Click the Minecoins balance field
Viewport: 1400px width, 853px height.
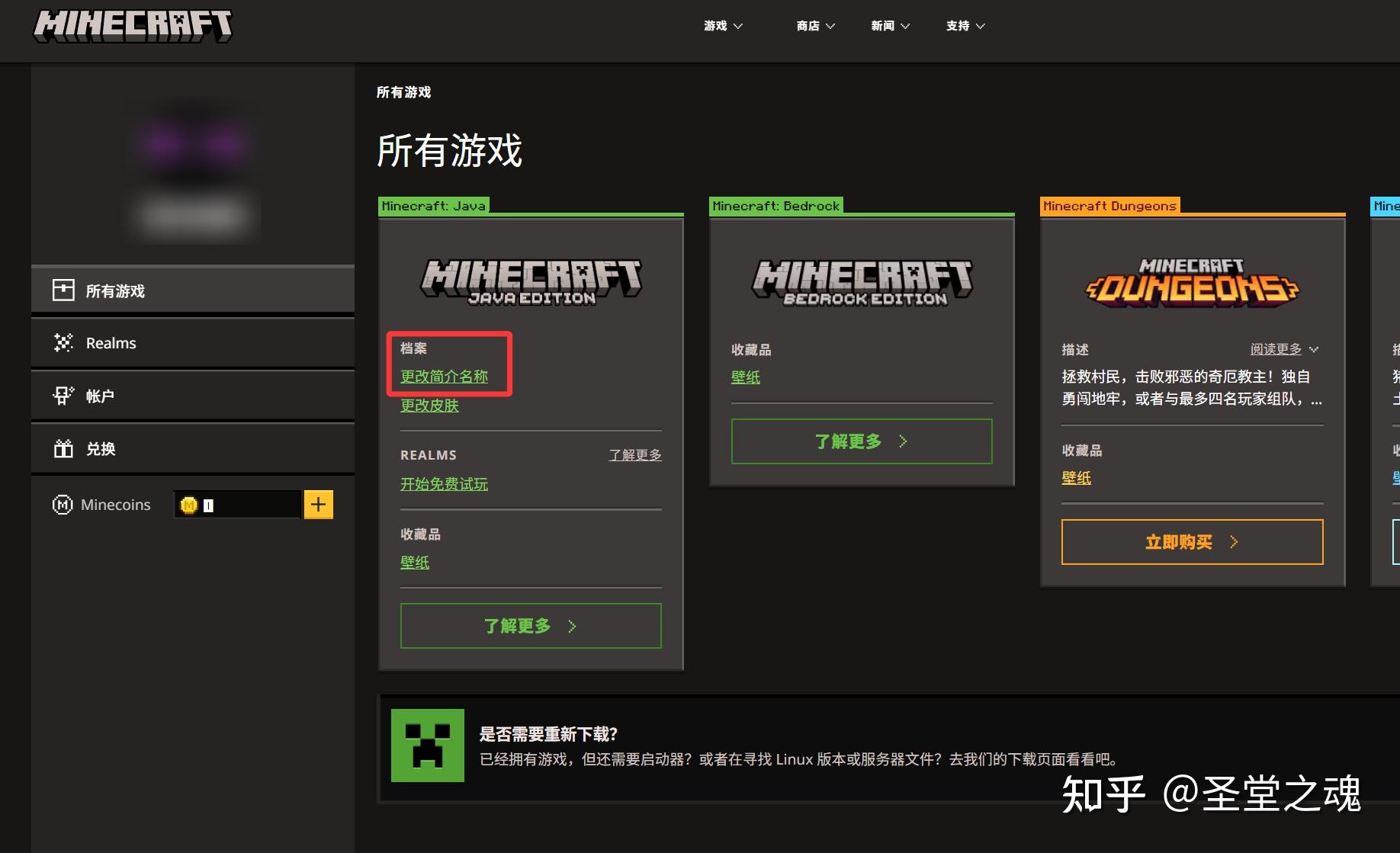pos(237,505)
